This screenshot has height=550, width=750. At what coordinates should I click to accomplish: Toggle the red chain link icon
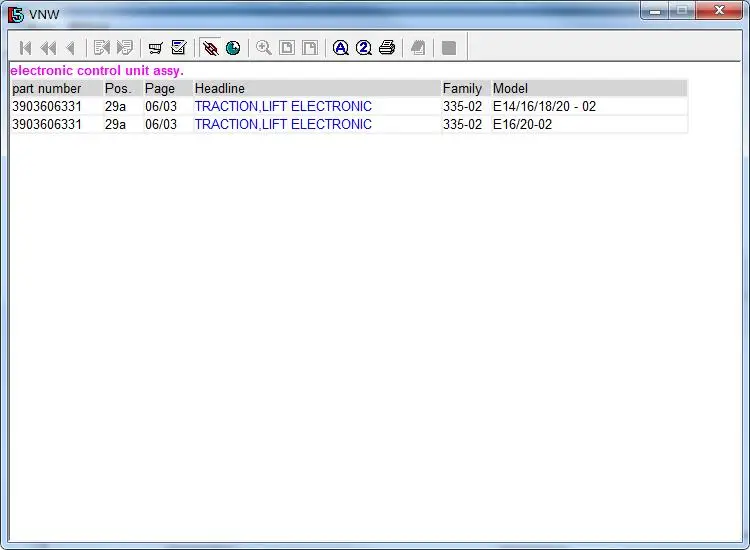tap(210, 48)
